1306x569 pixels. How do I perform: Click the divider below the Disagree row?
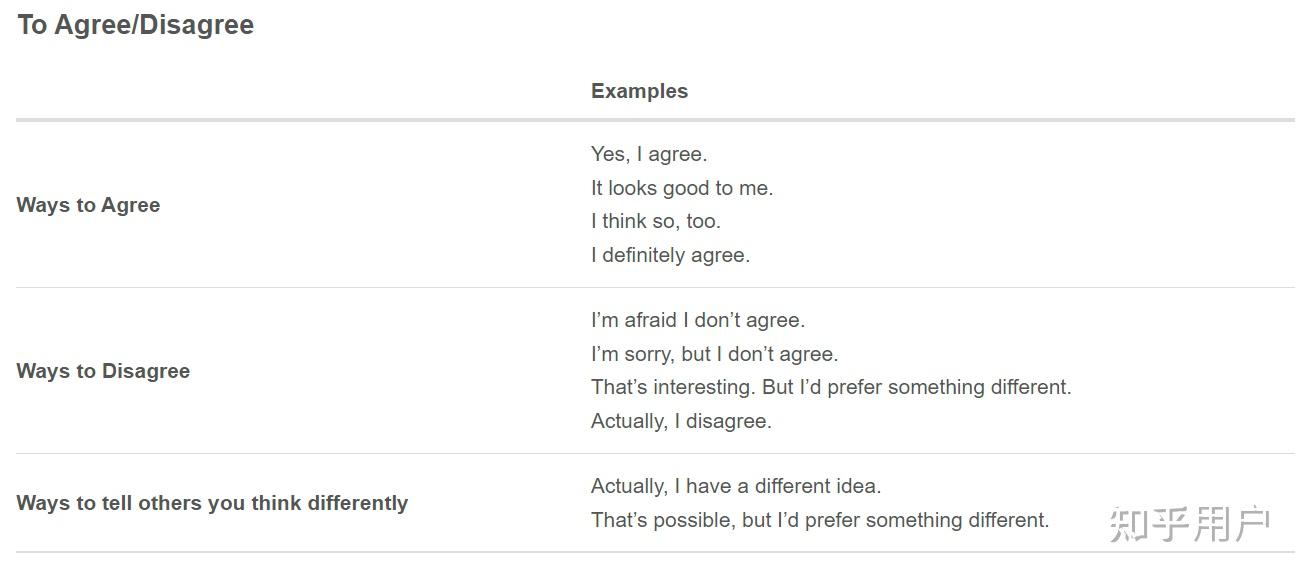click(x=655, y=454)
